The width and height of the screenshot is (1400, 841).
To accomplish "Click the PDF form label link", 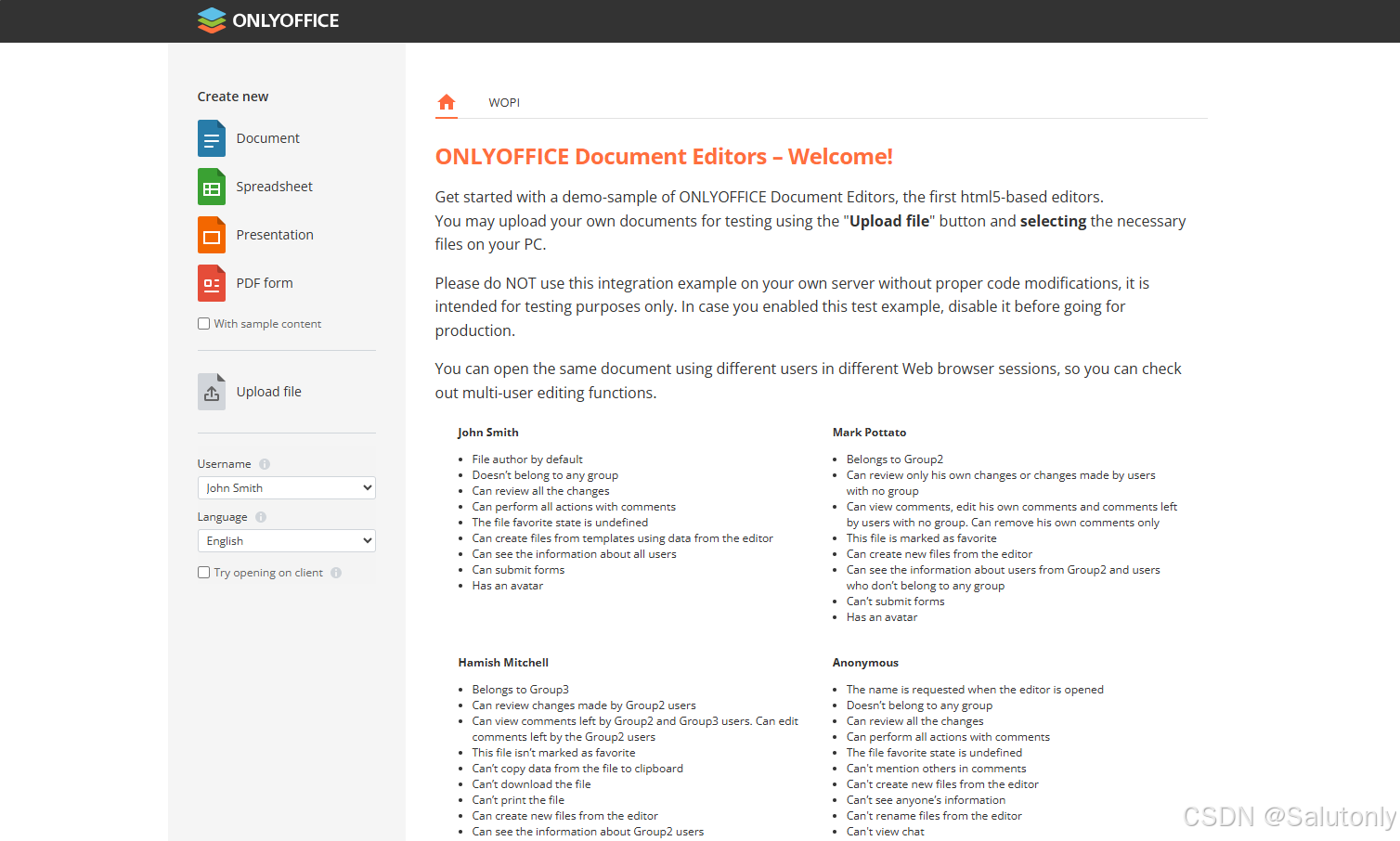I will (265, 283).
